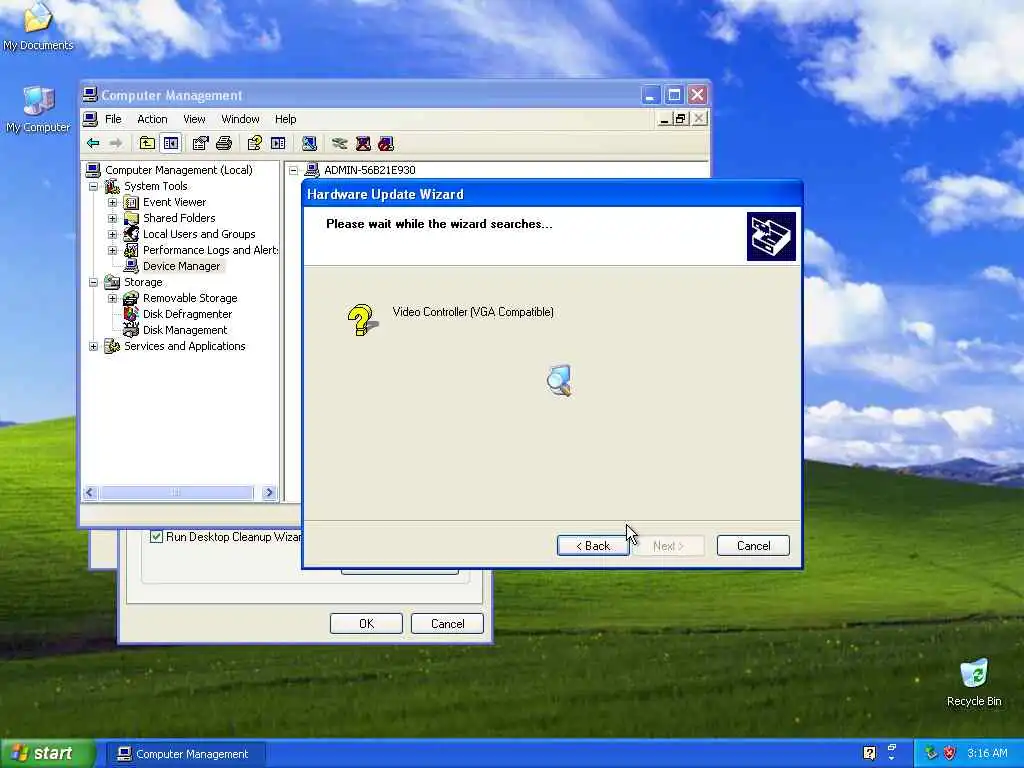1024x768 pixels.
Task: Click the Start button
Action: point(47,753)
